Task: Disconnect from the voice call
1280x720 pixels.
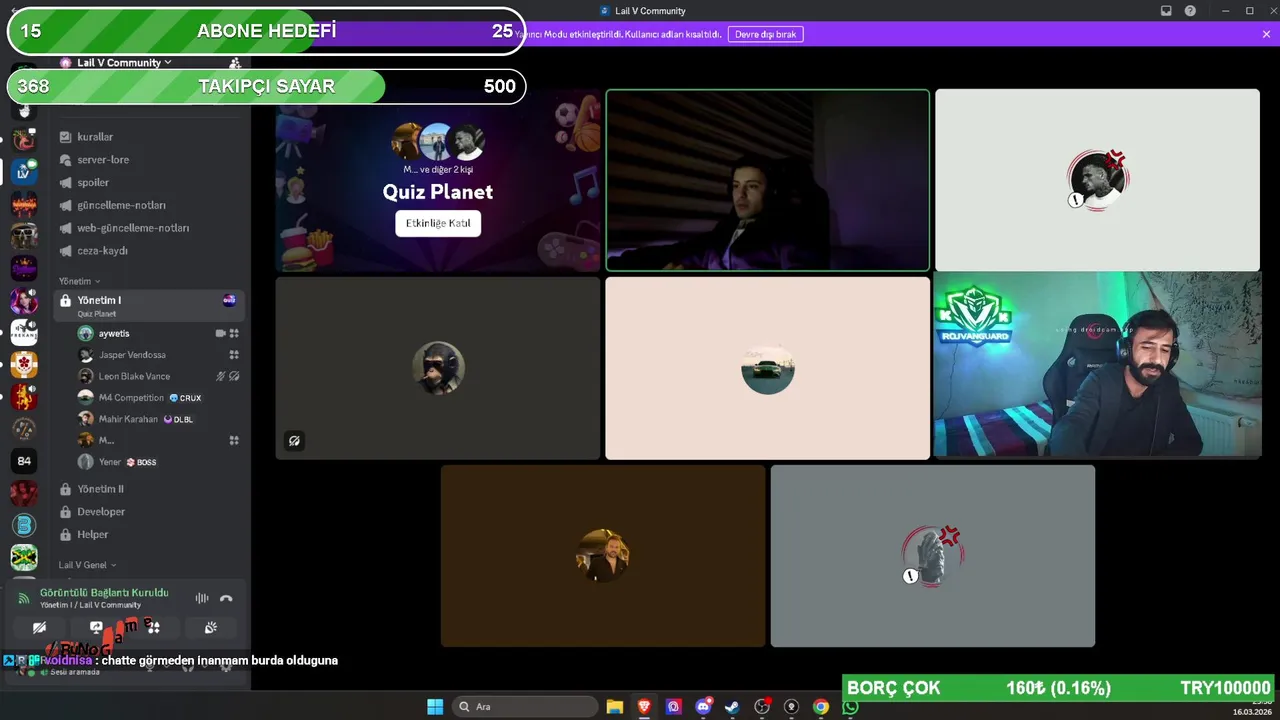Action: (x=226, y=598)
